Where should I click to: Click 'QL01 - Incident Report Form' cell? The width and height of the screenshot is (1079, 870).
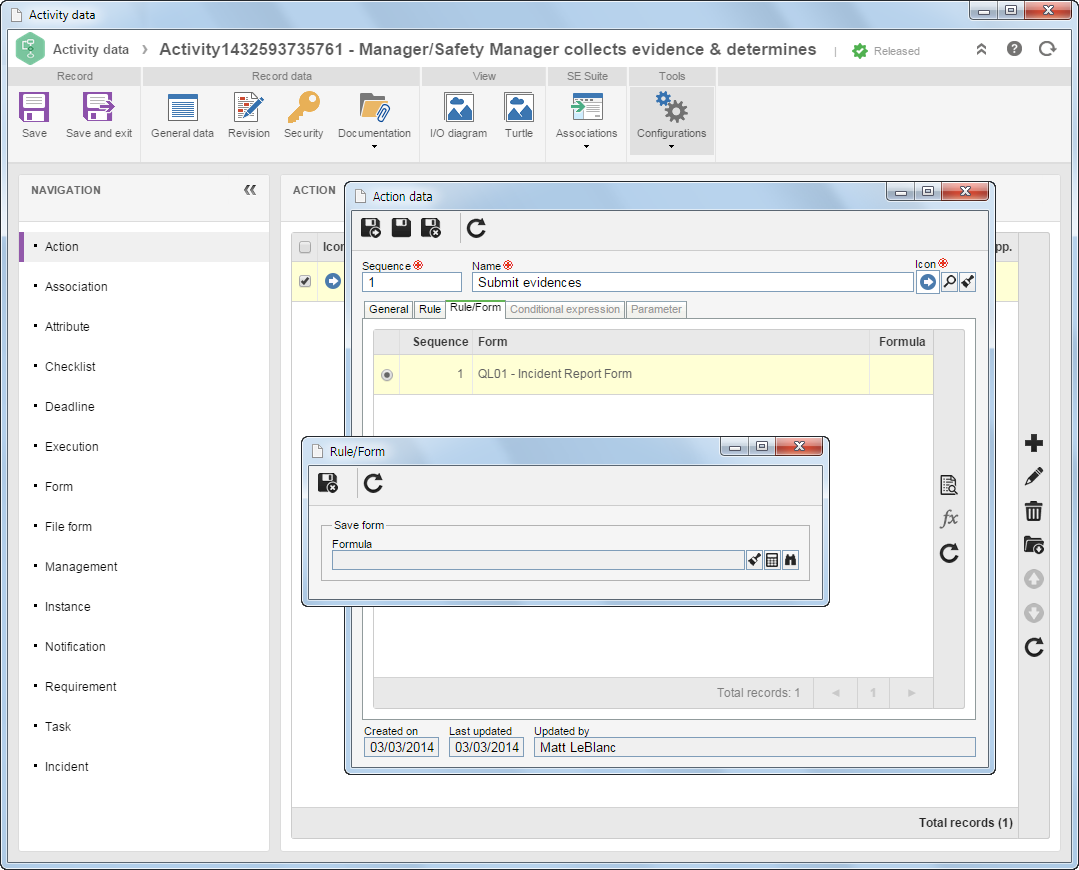671,374
